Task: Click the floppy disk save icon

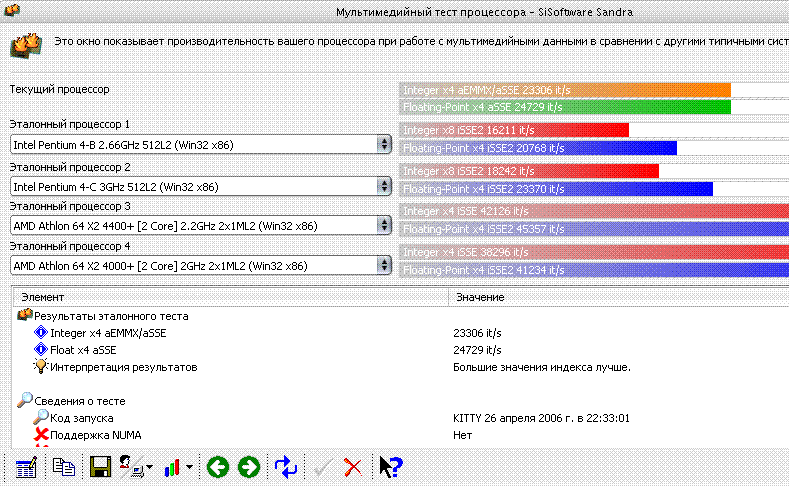Action: (100, 467)
